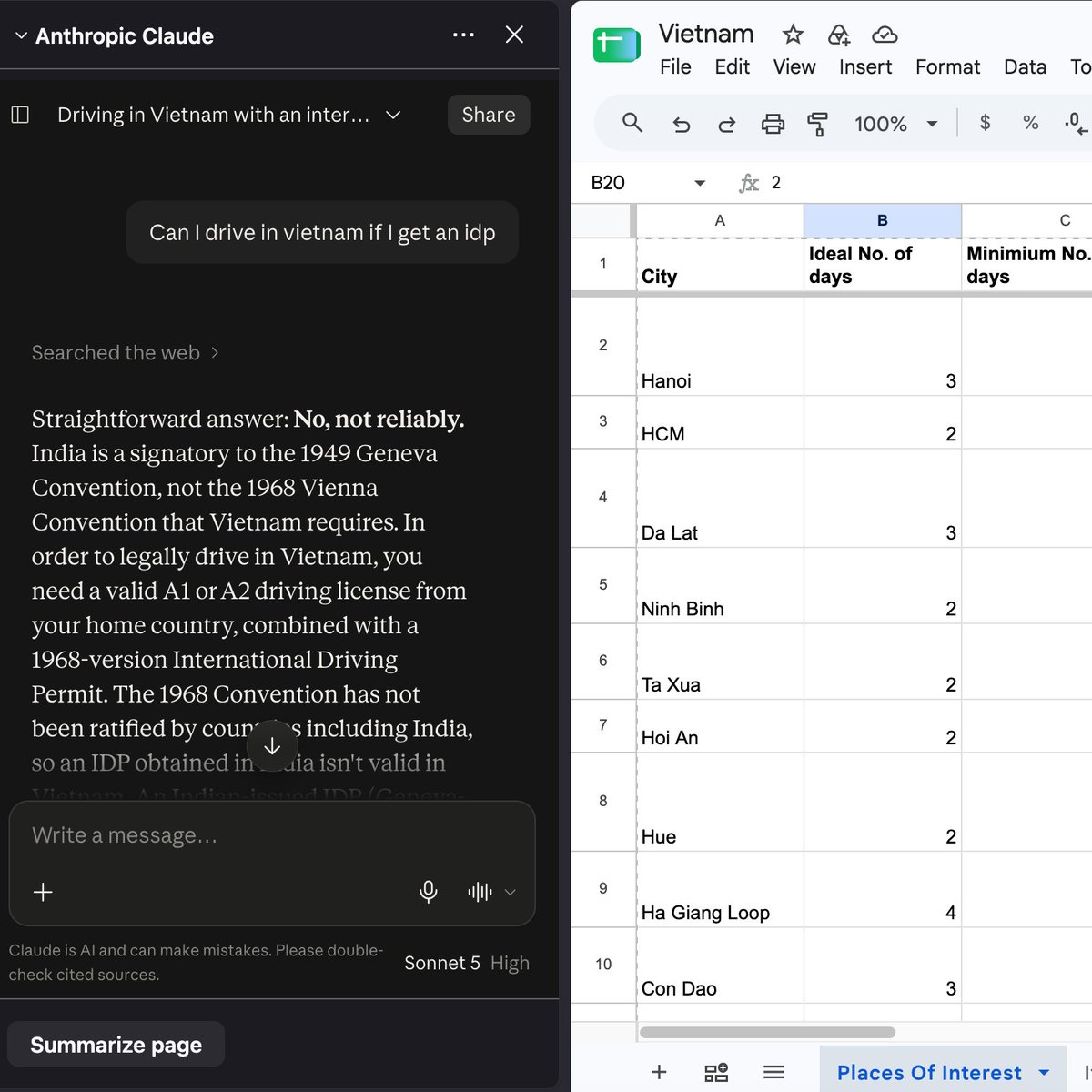Select the Hanoi cell
The height and width of the screenshot is (1092, 1092).
[x=720, y=345]
